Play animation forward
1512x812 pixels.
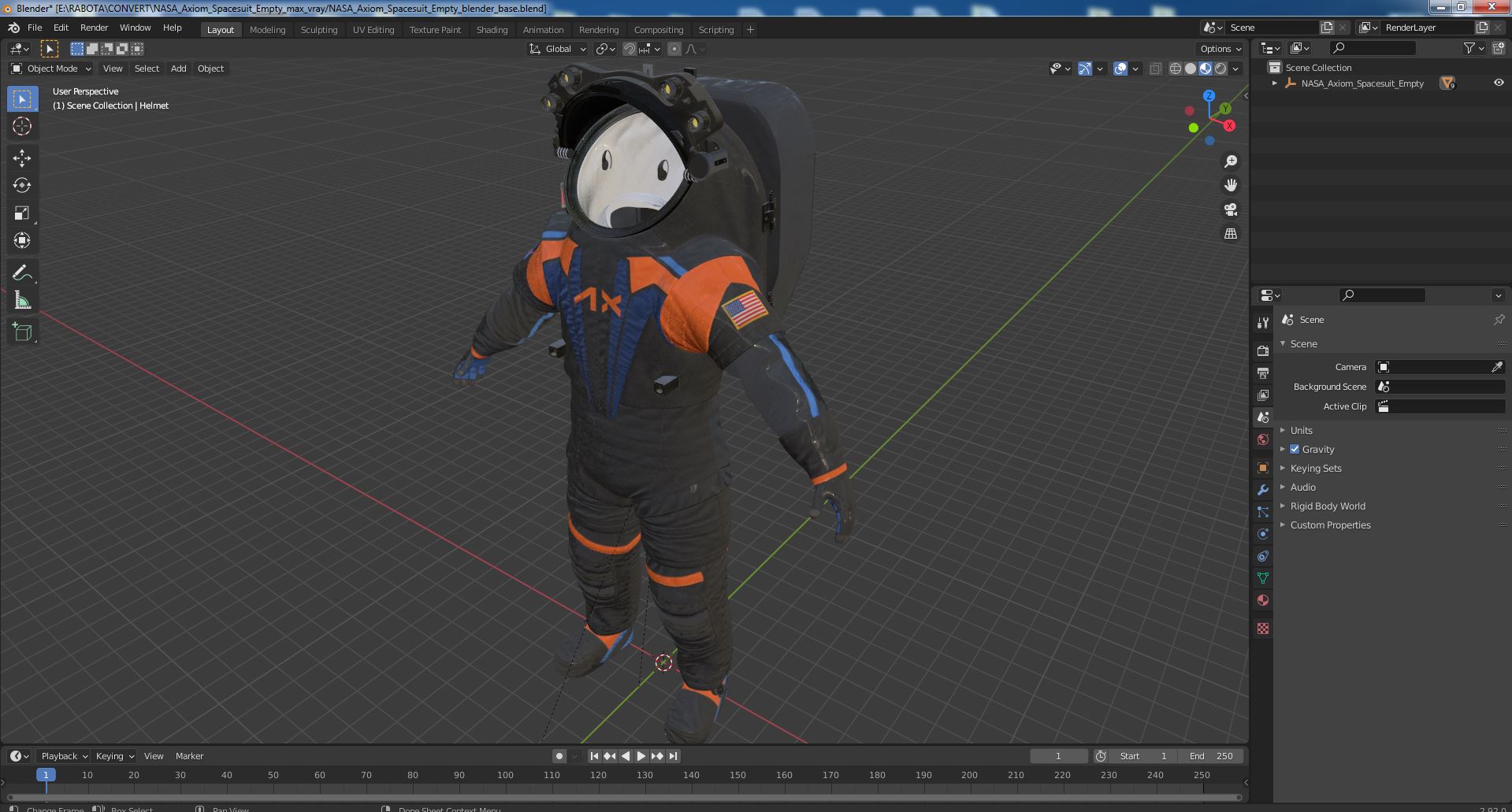(x=641, y=756)
